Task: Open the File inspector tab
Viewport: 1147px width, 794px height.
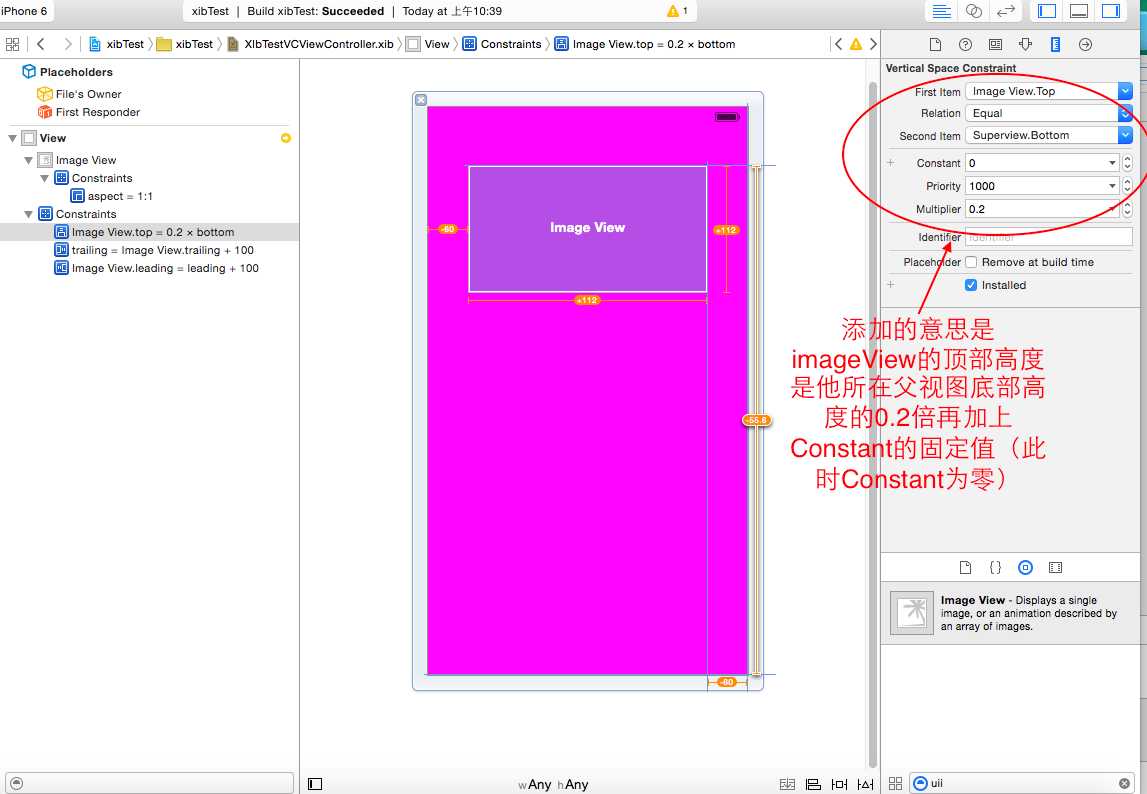Action: [x=935, y=45]
